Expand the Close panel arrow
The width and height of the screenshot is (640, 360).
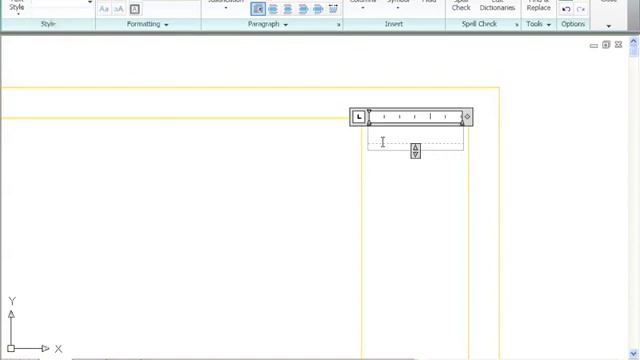click(x=609, y=26)
